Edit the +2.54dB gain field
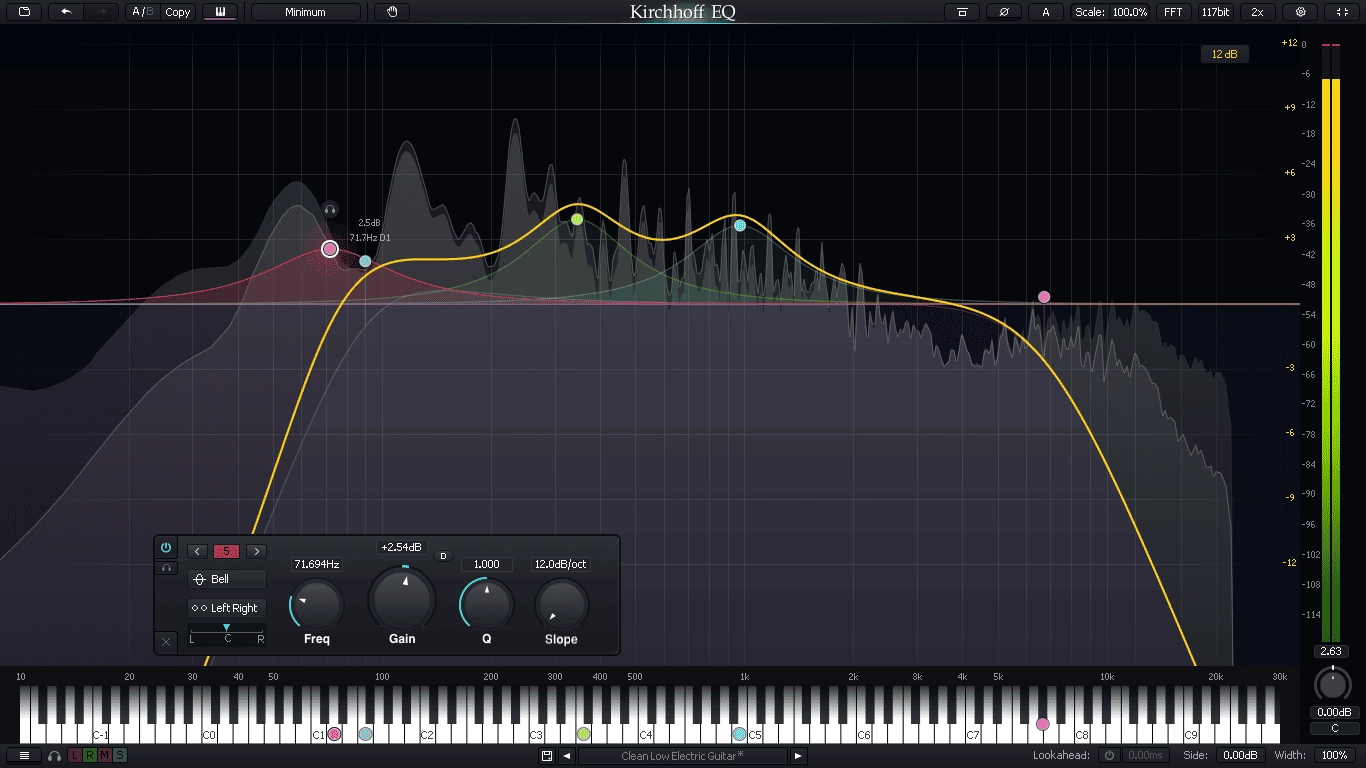1366x768 pixels. pos(402,548)
